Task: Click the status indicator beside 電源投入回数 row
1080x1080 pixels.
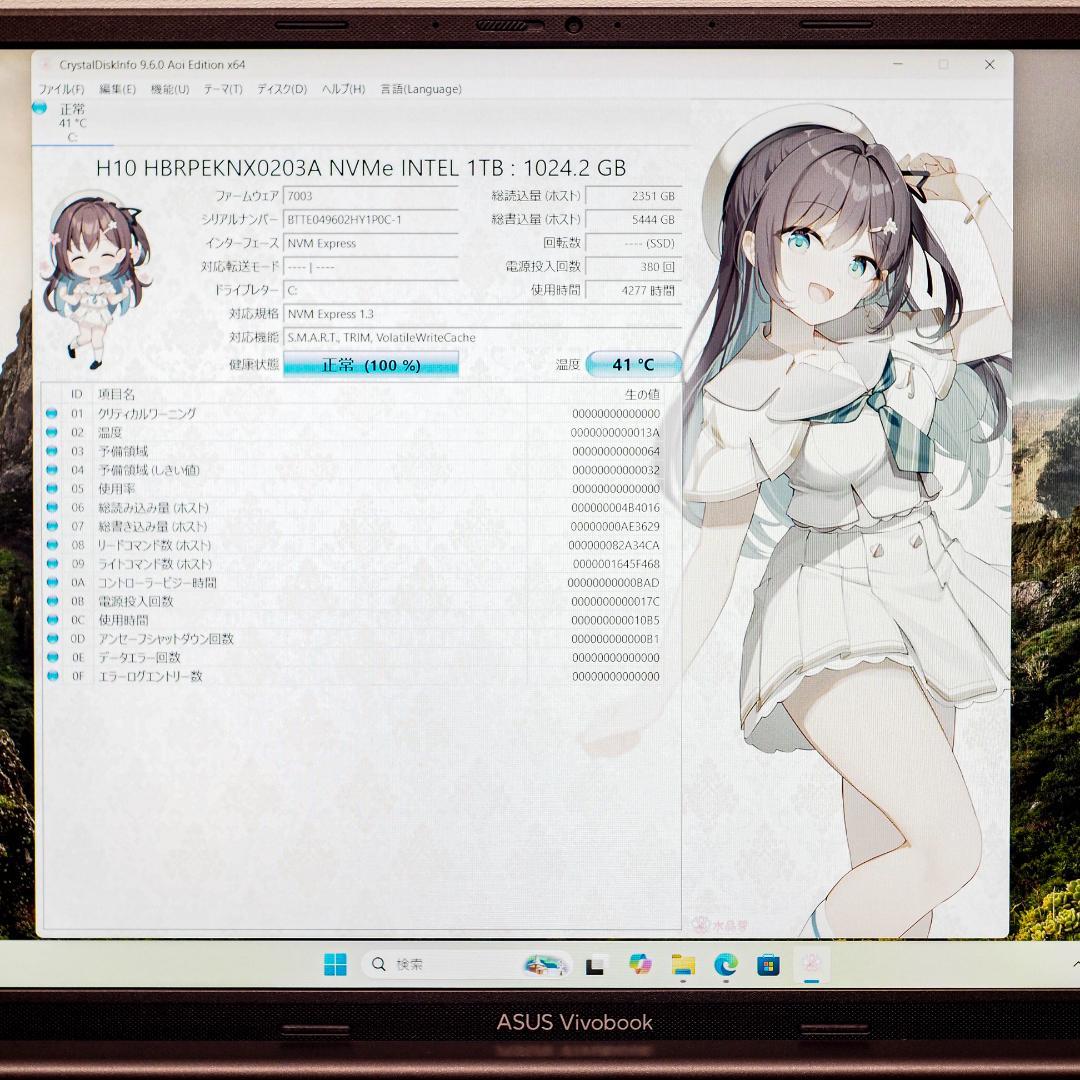Action: pos(52,601)
